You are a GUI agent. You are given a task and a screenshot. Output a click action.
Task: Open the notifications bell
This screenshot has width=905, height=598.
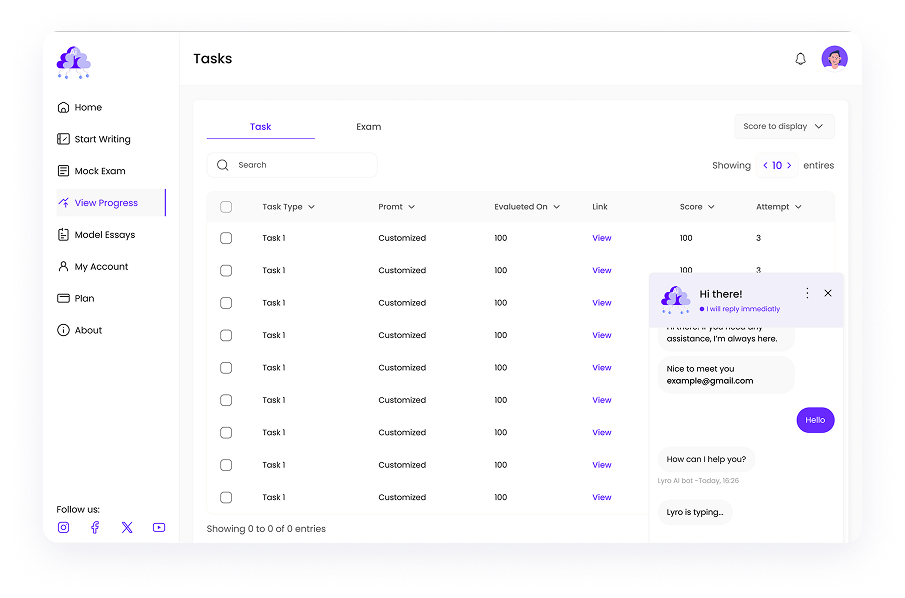pos(800,59)
